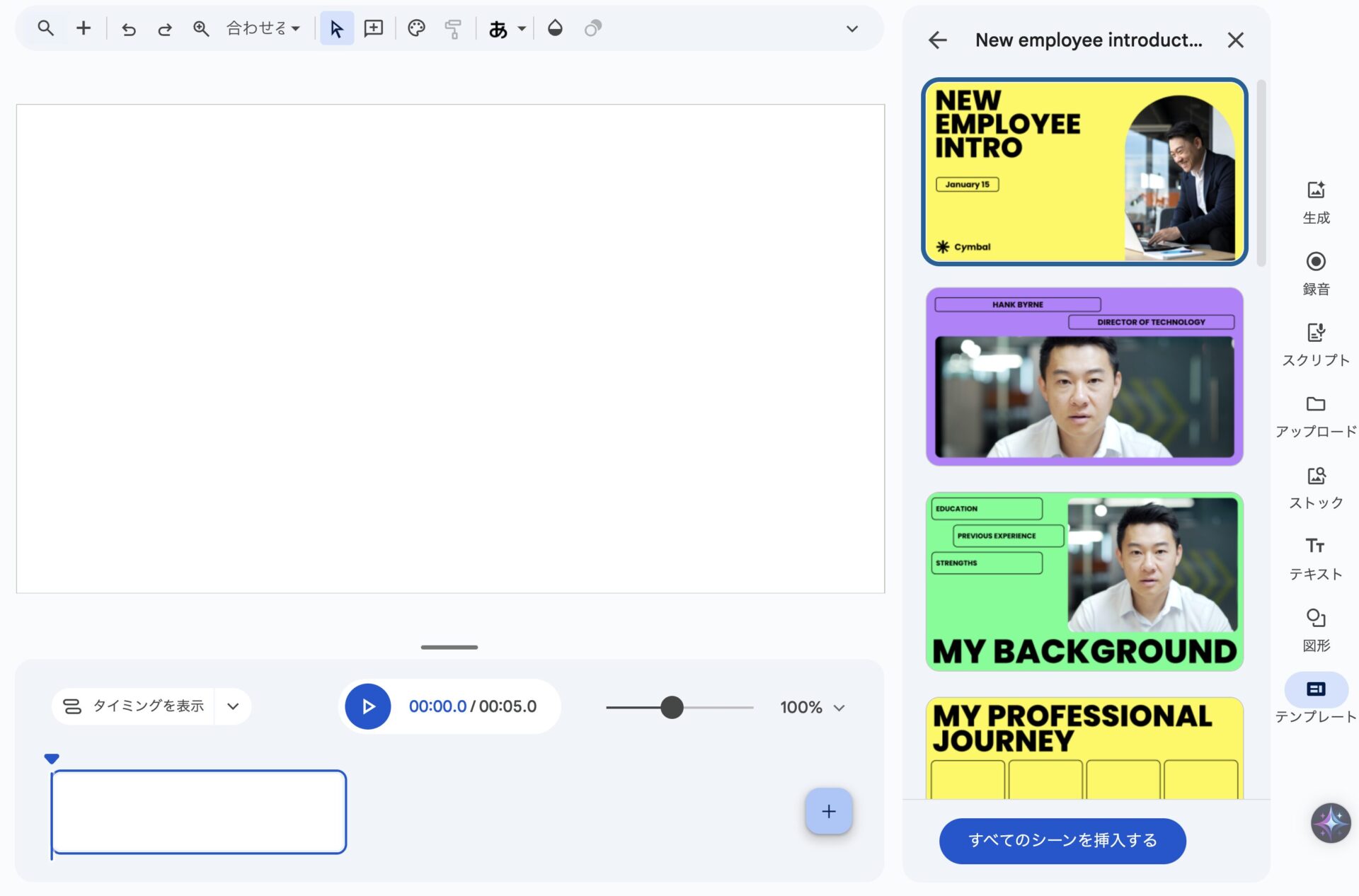Select the cursor selection tool
This screenshot has width=1359, height=896.
336,29
